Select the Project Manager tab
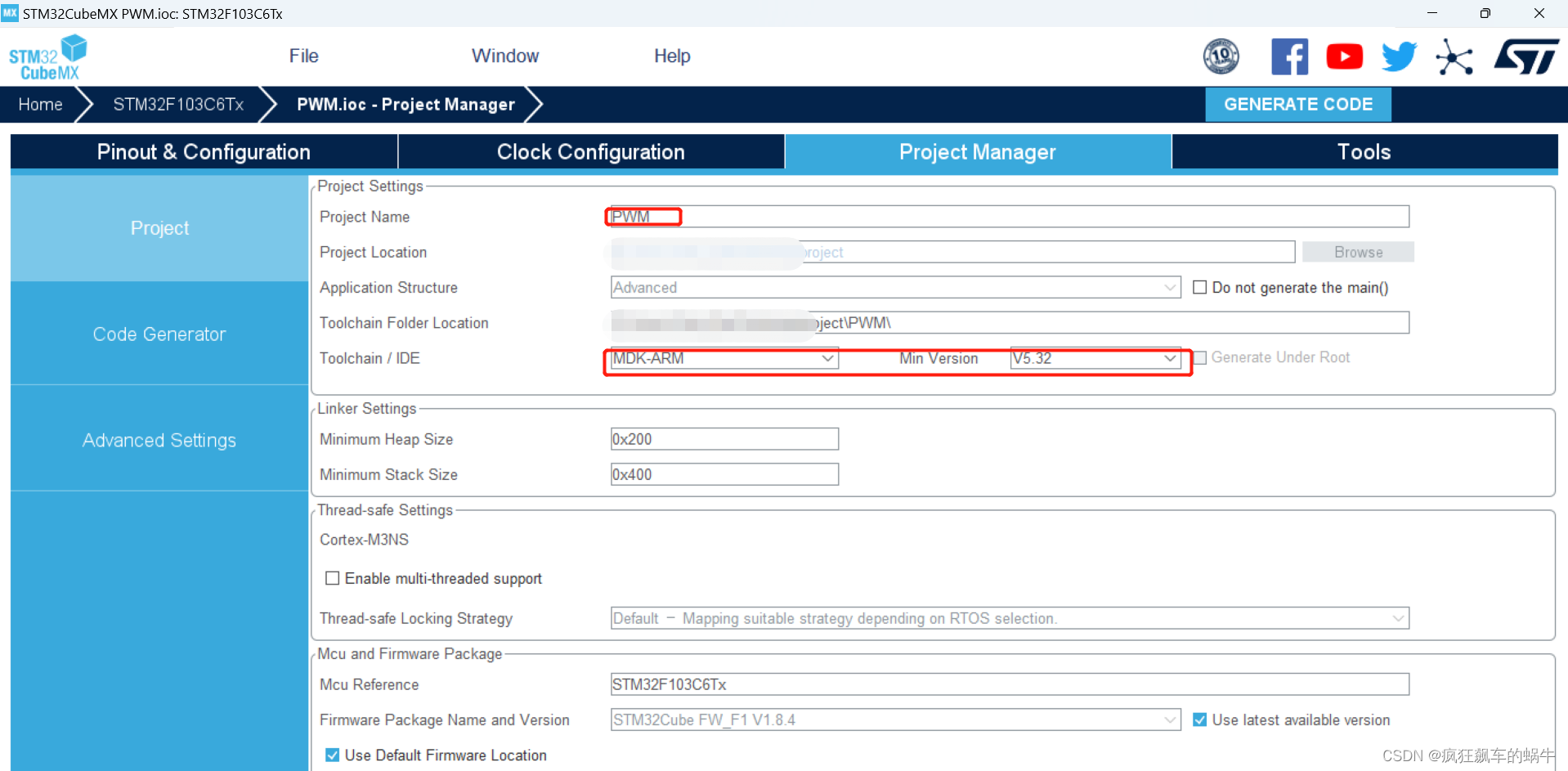This screenshot has height=771, width=1568. point(978,152)
